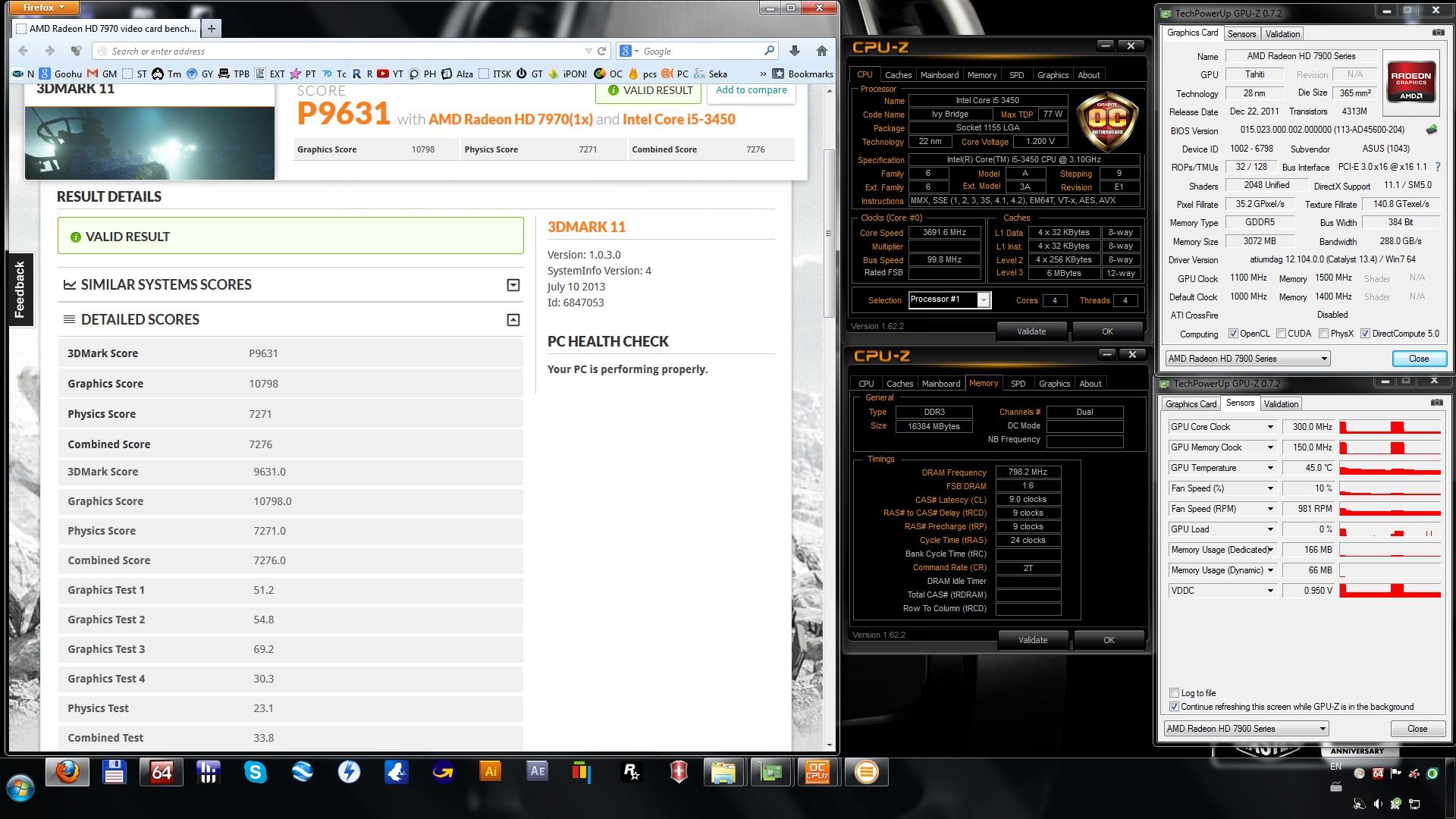Open Skype from the taskbar
The height and width of the screenshot is (819, 1456).
pos(255,772)
